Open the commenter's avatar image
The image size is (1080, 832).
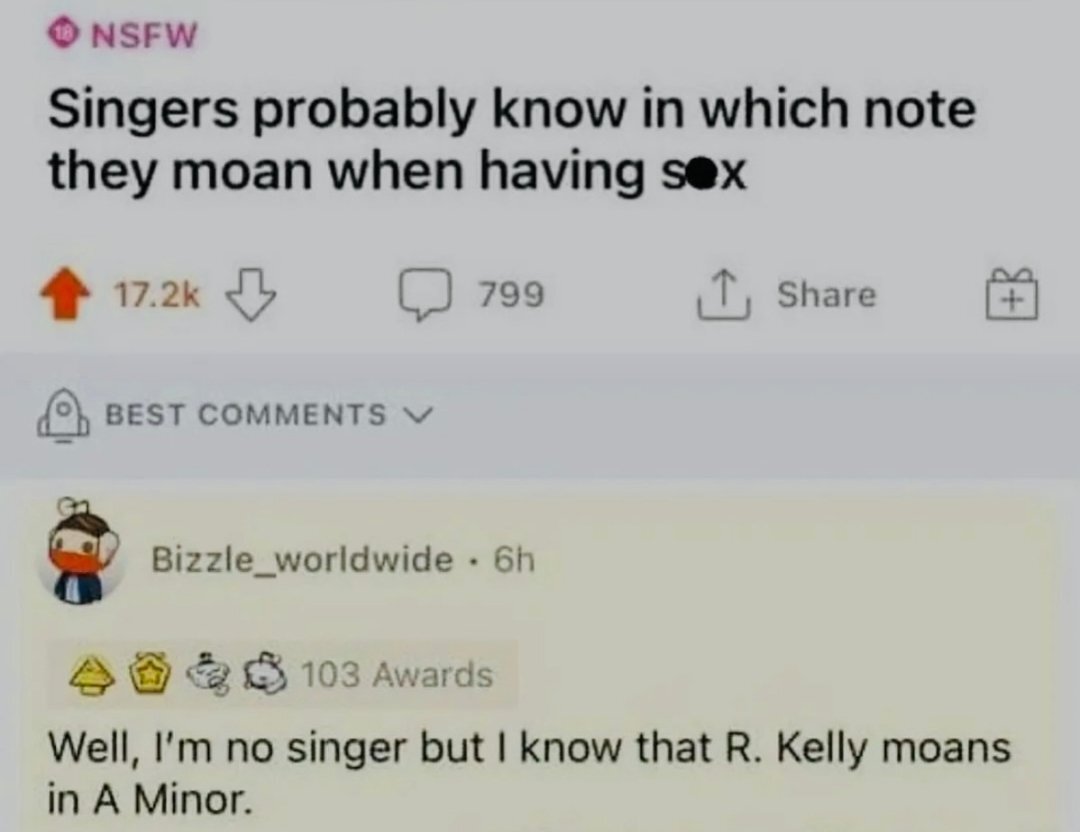[x=82, y=560]
